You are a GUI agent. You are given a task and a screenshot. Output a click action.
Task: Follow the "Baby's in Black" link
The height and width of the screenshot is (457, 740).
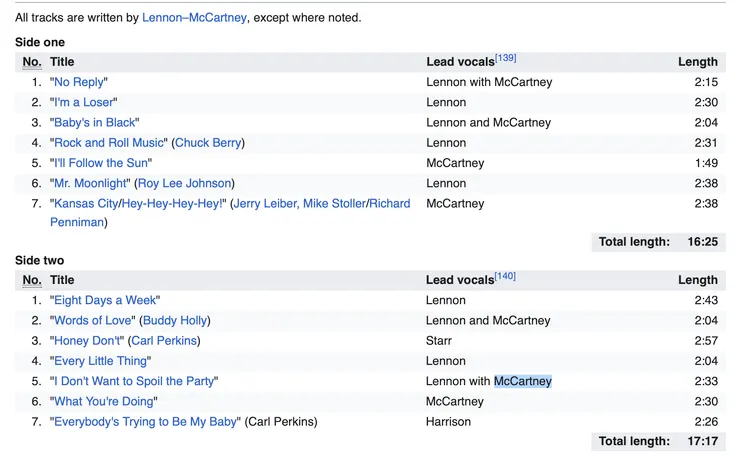[x=94, y=122]
